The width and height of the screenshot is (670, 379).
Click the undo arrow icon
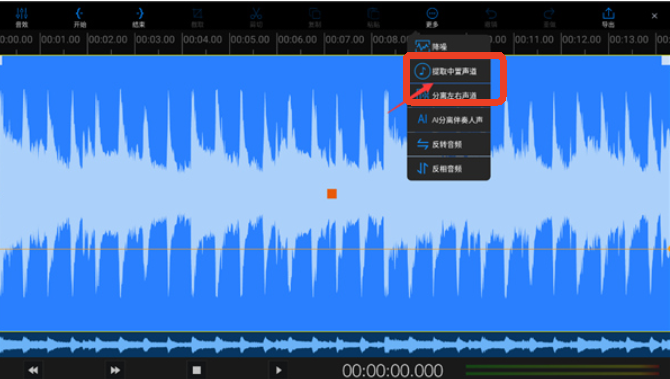pyautogui.click(x=491, y=18)
